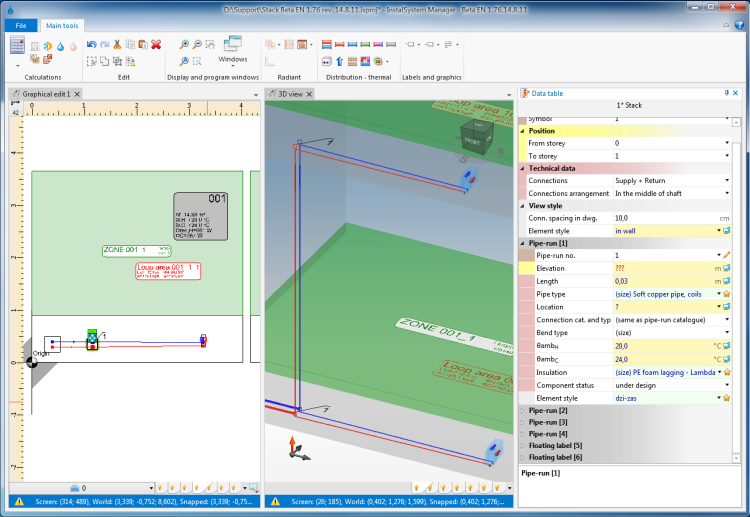Open the From storey dropdown
Image resolution: width=750 pixels, height=517 pixels.
point(727,143)
